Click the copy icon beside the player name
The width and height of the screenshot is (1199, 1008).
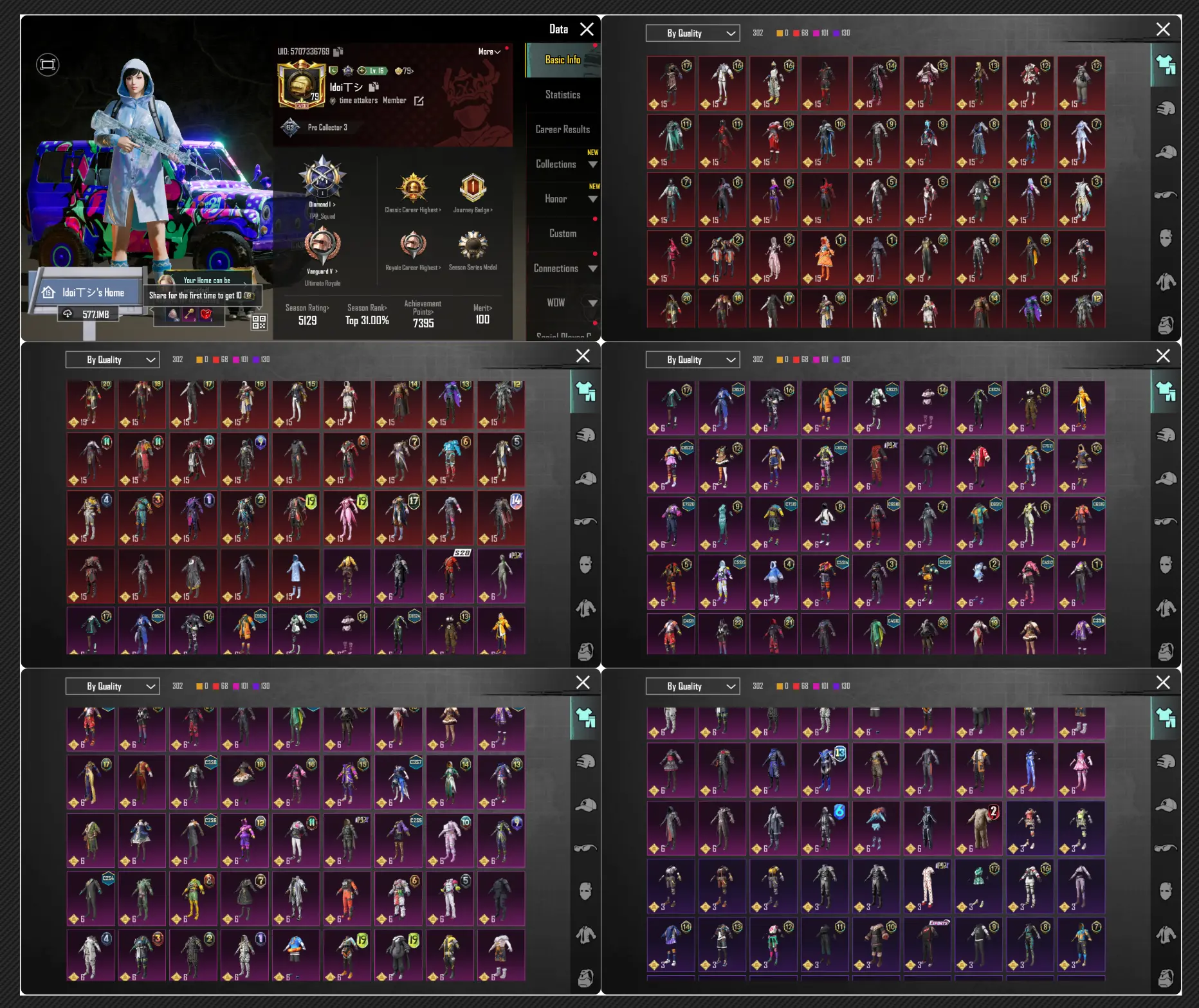[x=374, y=87]
